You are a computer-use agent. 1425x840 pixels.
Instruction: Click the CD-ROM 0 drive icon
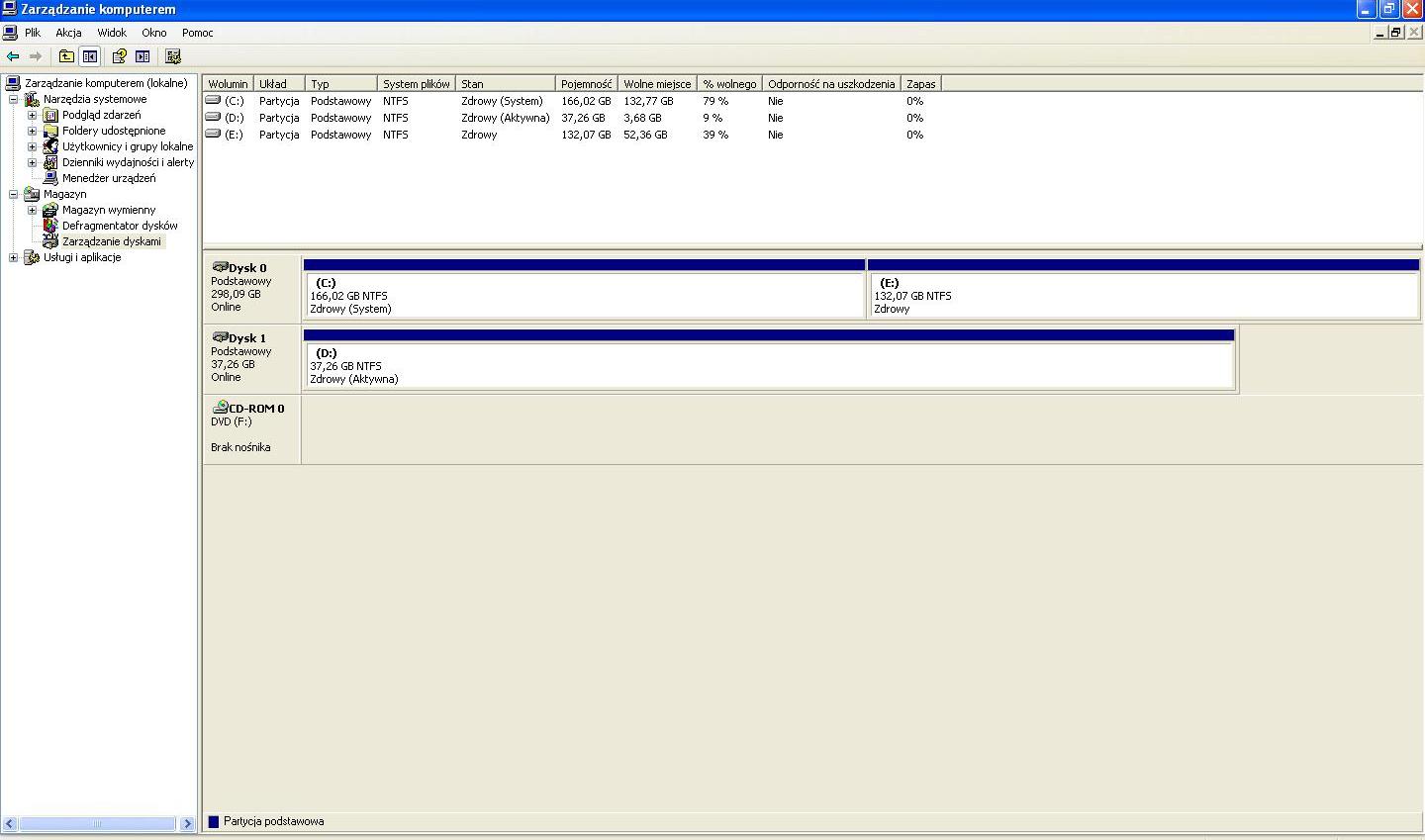pyautogui.click(x=220, y=408)
